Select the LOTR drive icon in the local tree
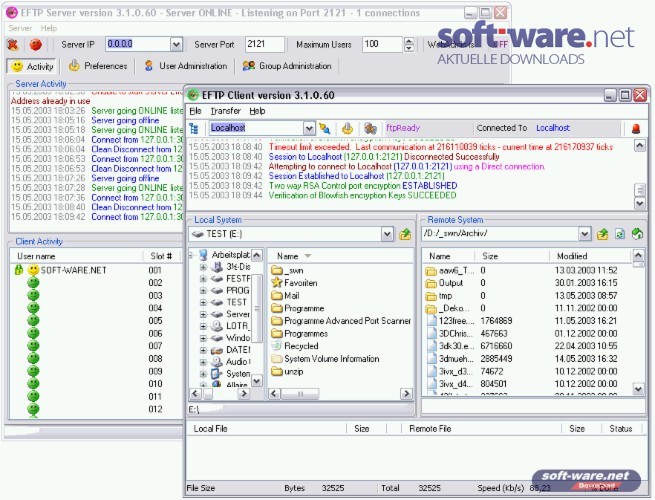 pos(217,326)
